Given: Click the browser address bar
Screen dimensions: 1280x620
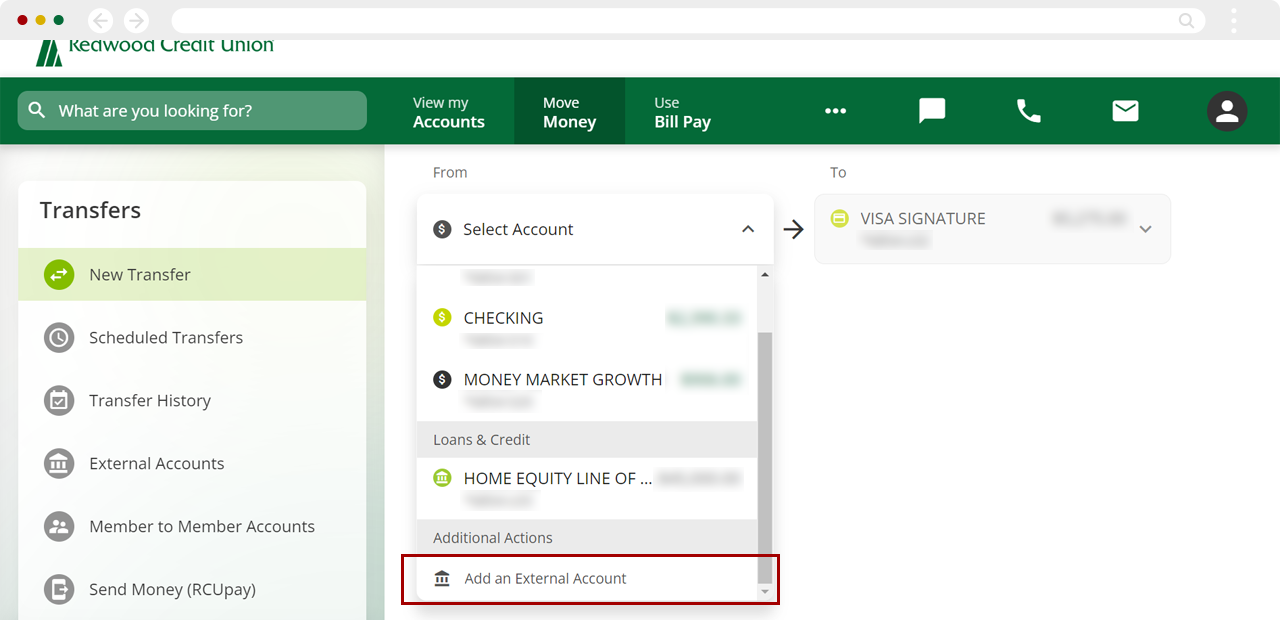Looking at the screenshot, I should 688,20.
